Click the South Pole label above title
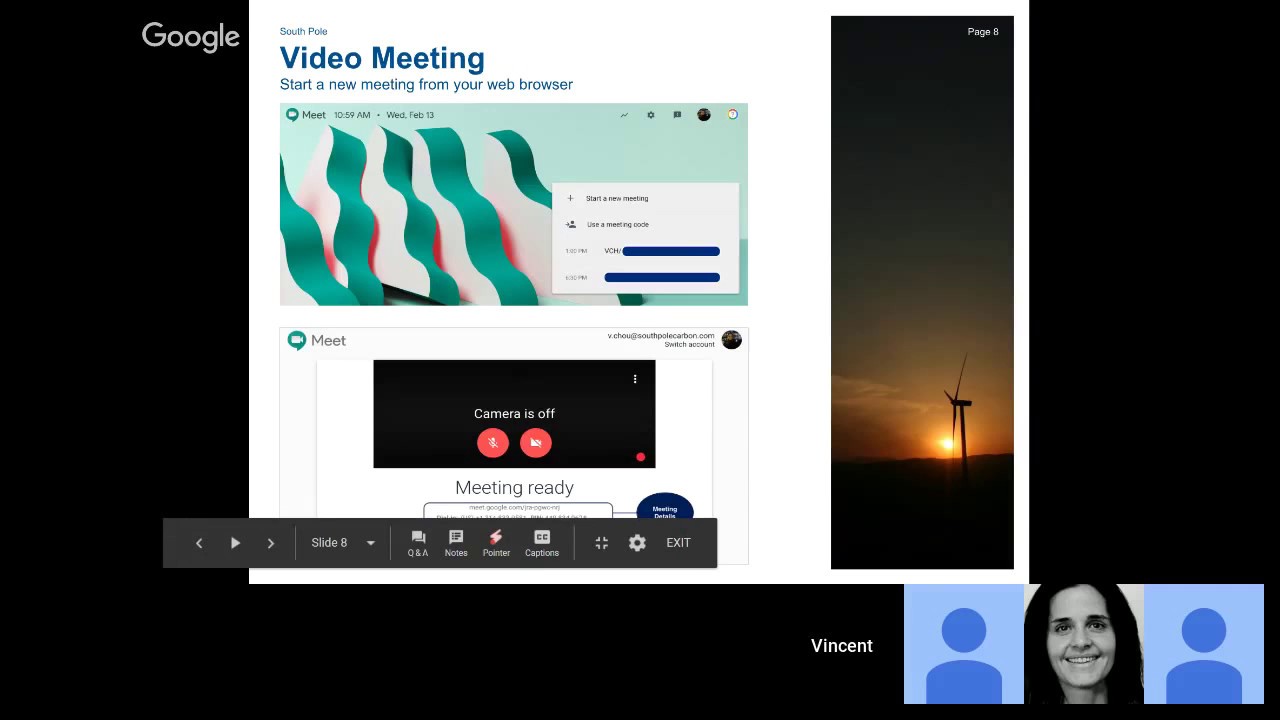The image size is (1280, 720). click(303, 32)
